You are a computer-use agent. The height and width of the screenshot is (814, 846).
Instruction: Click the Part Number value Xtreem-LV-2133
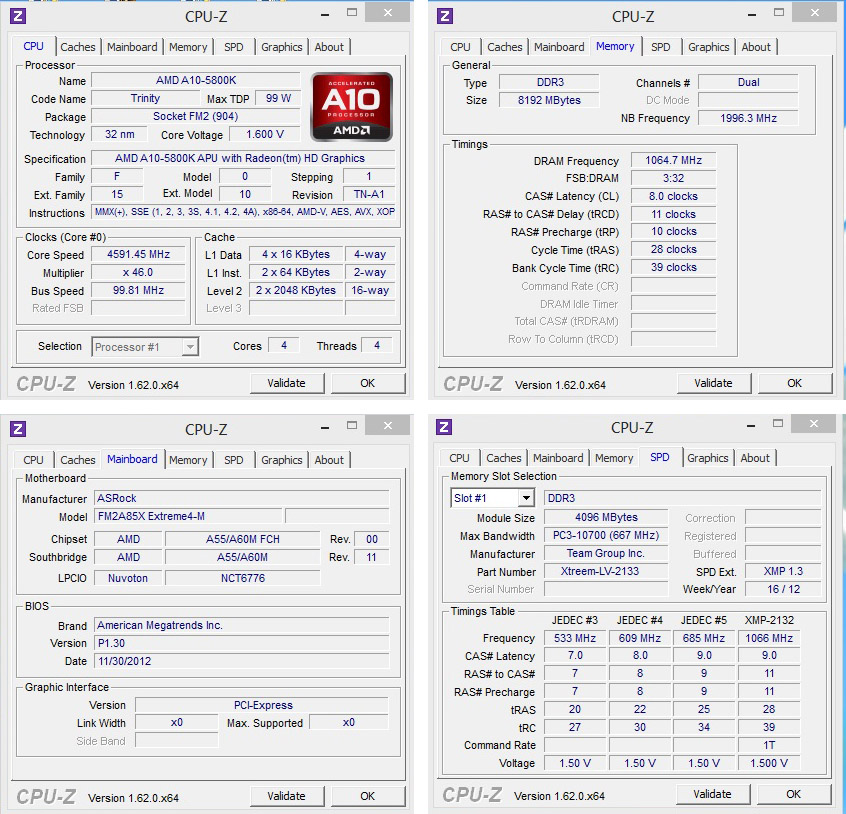pyautogui.click(x=606, y=571)
